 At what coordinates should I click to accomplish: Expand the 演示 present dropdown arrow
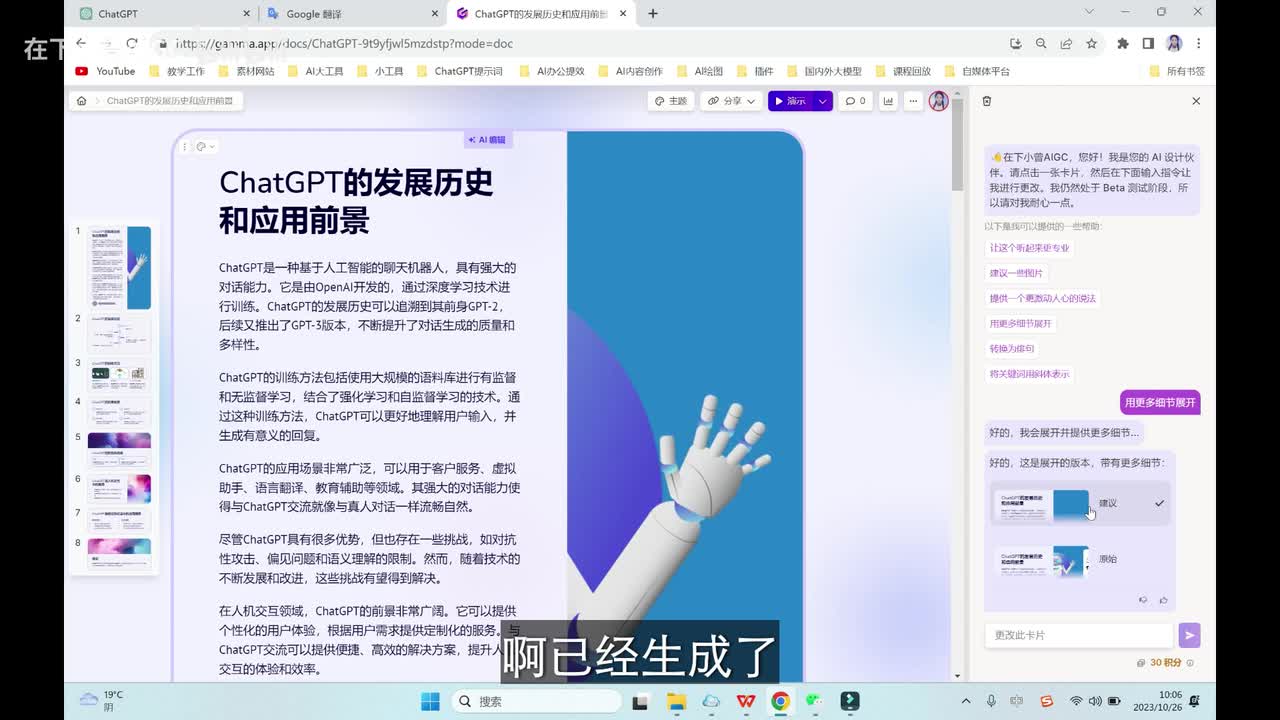pos(822,101)
